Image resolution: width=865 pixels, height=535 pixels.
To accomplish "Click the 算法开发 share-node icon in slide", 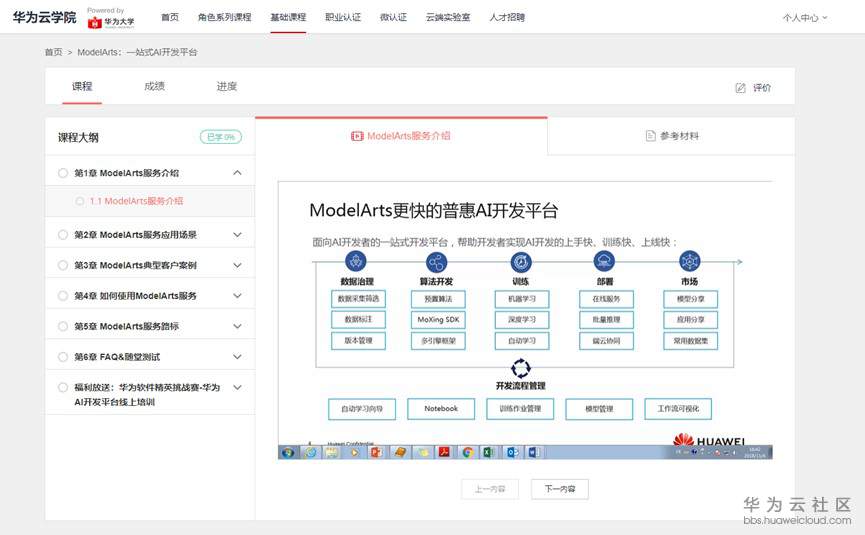I will click(436, 262).
